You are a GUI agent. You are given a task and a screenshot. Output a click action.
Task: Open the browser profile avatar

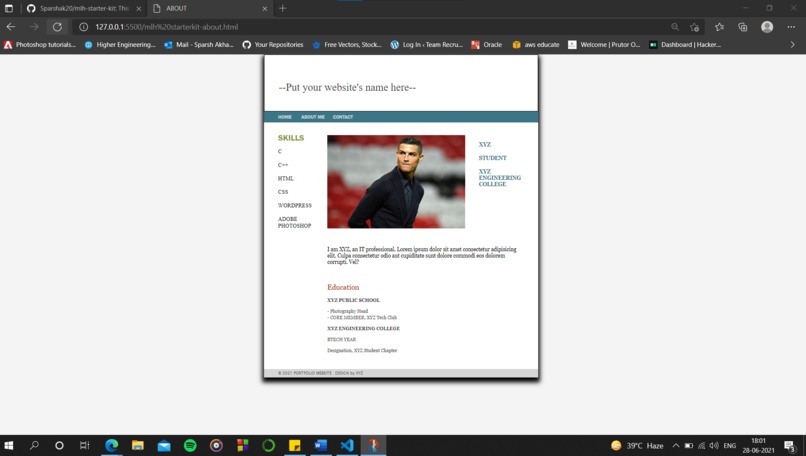(767, 27)
